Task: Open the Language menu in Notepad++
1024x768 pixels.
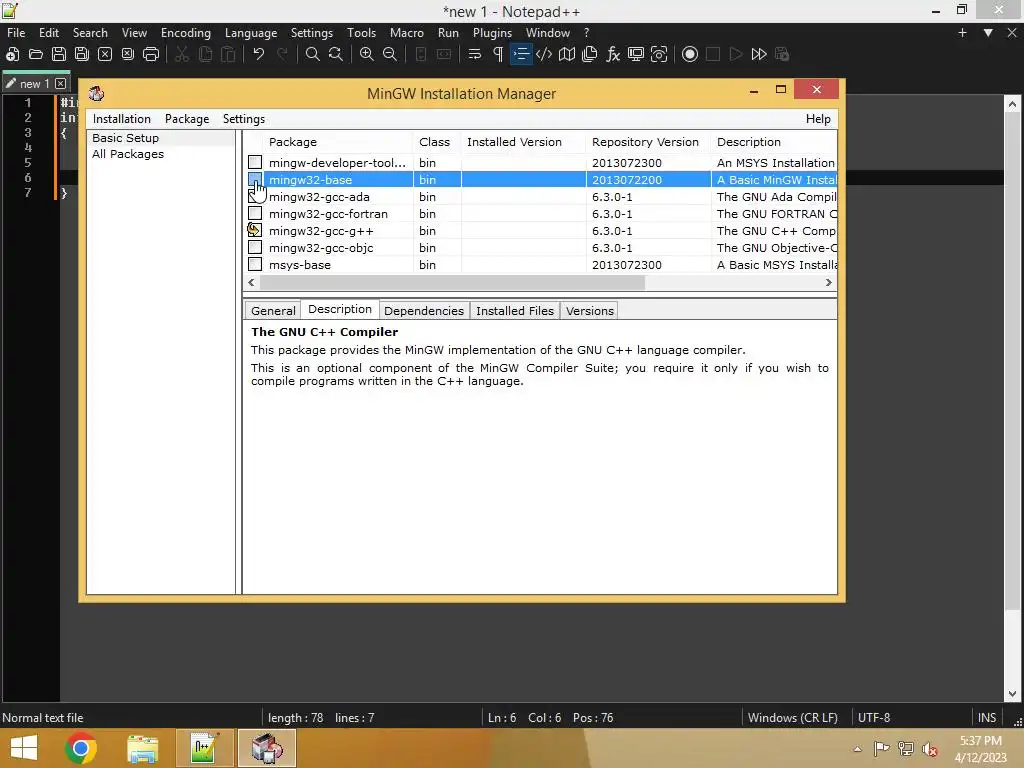Action: tap(251, 33)
